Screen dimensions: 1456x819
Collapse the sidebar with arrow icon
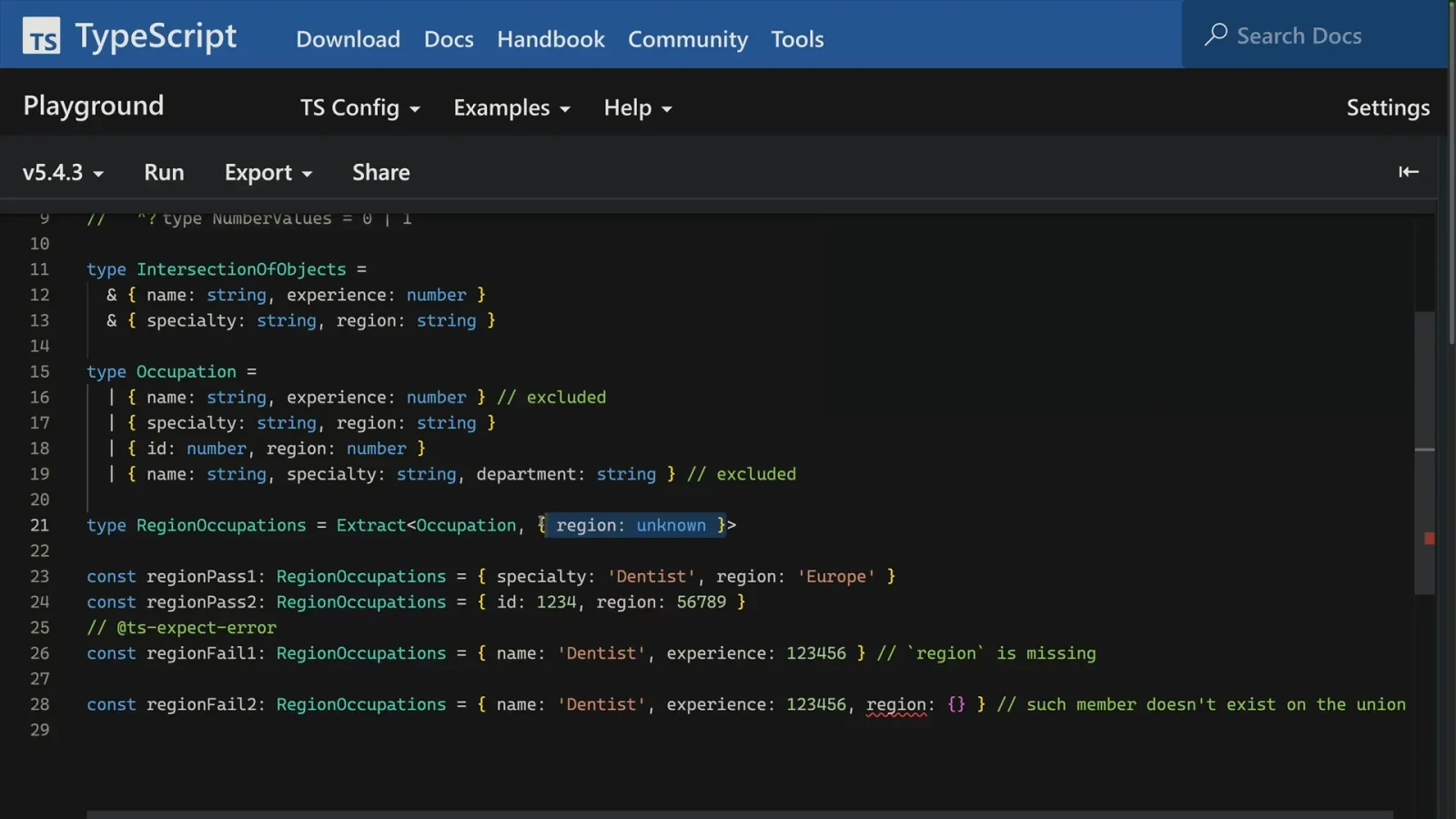[1408, 172]
